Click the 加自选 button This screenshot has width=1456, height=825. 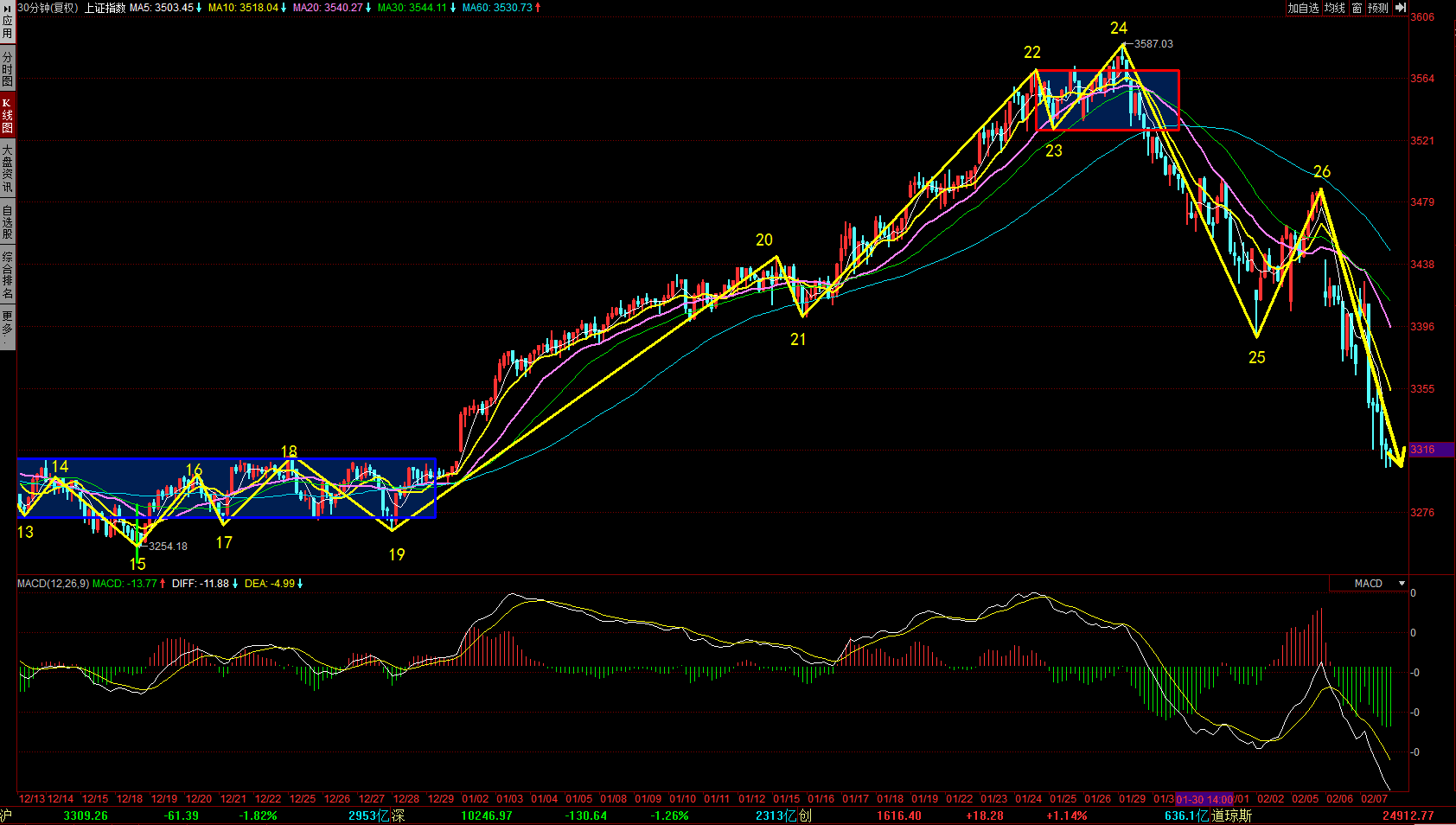(x=1303, y=8)
